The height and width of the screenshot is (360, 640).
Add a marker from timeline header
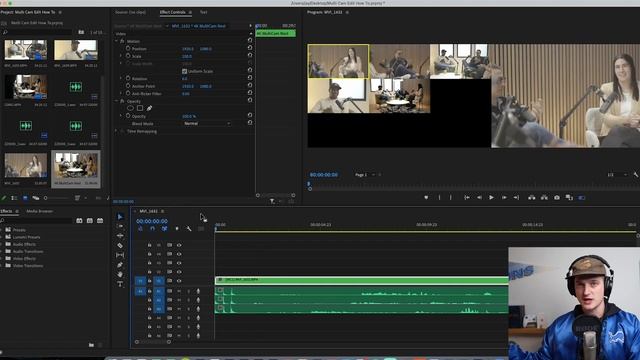[177, 229]
